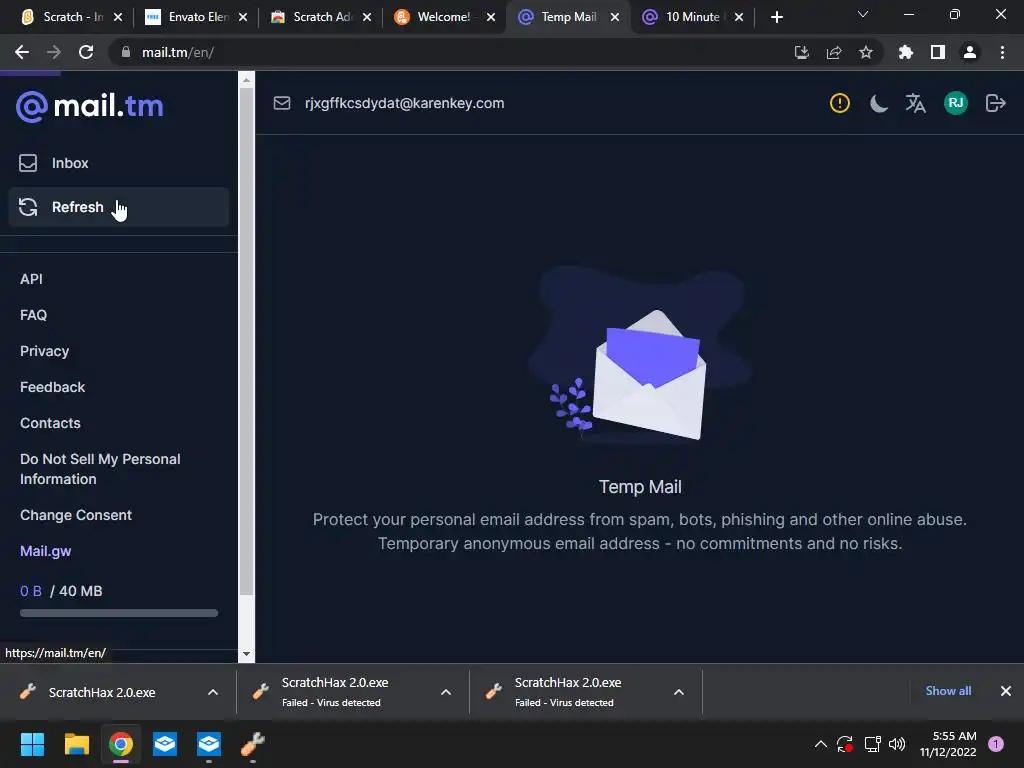The height and width of the screenshot is (768, 1024).
Task: Click the browser forward arrow
Action: tap(54, 52)
